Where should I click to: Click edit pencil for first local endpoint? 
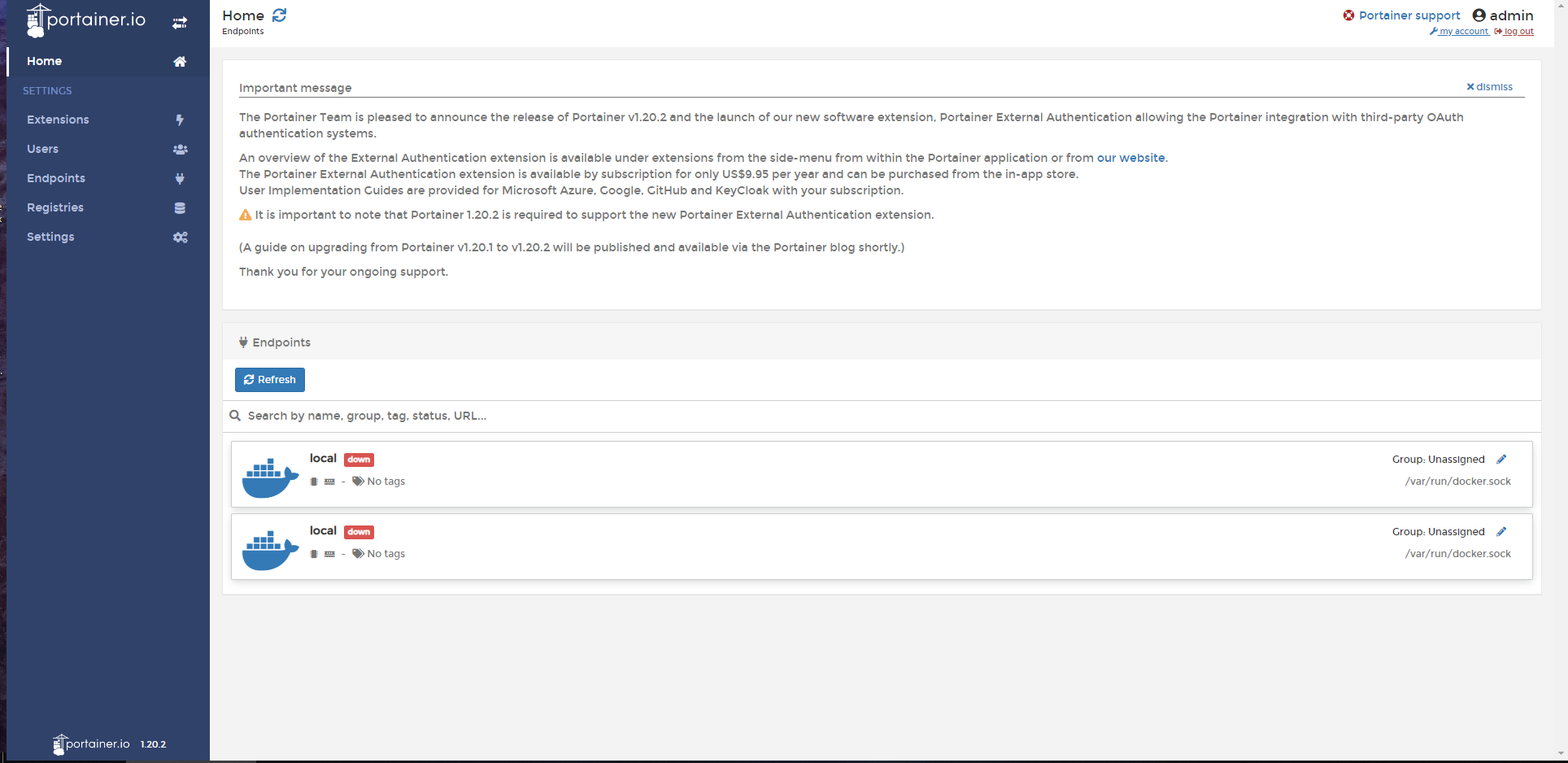[1501, 460]
